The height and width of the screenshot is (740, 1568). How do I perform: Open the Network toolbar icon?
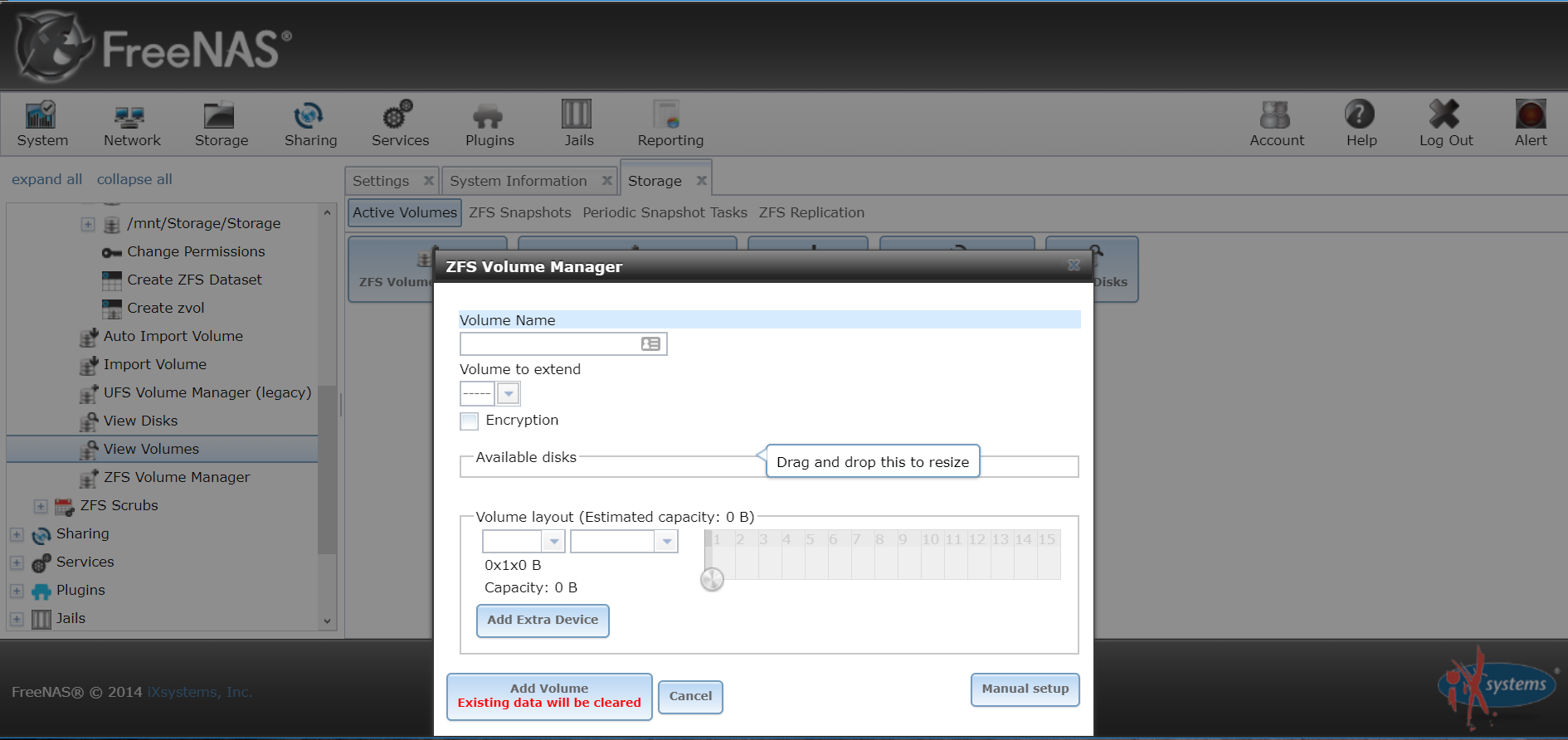click(x=131, y=115)
